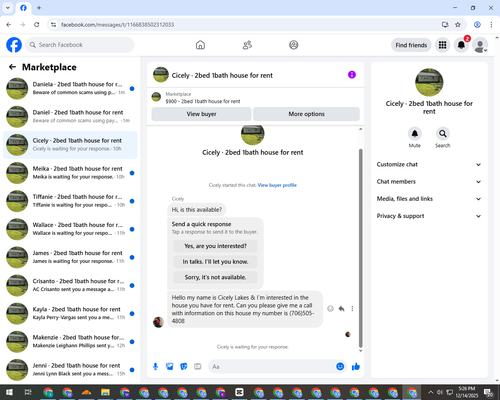Open conversation information purple icon
This screenshot has width=500, height=400.
click(352, 75)
